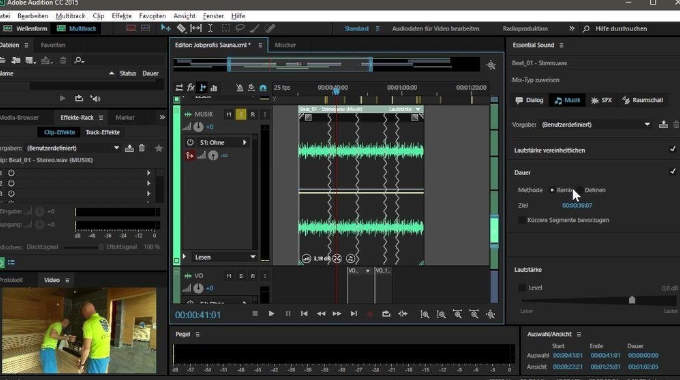Switch to the Wellenform view
This screenshot has width=680, height=380.
[x=27, y=29]
